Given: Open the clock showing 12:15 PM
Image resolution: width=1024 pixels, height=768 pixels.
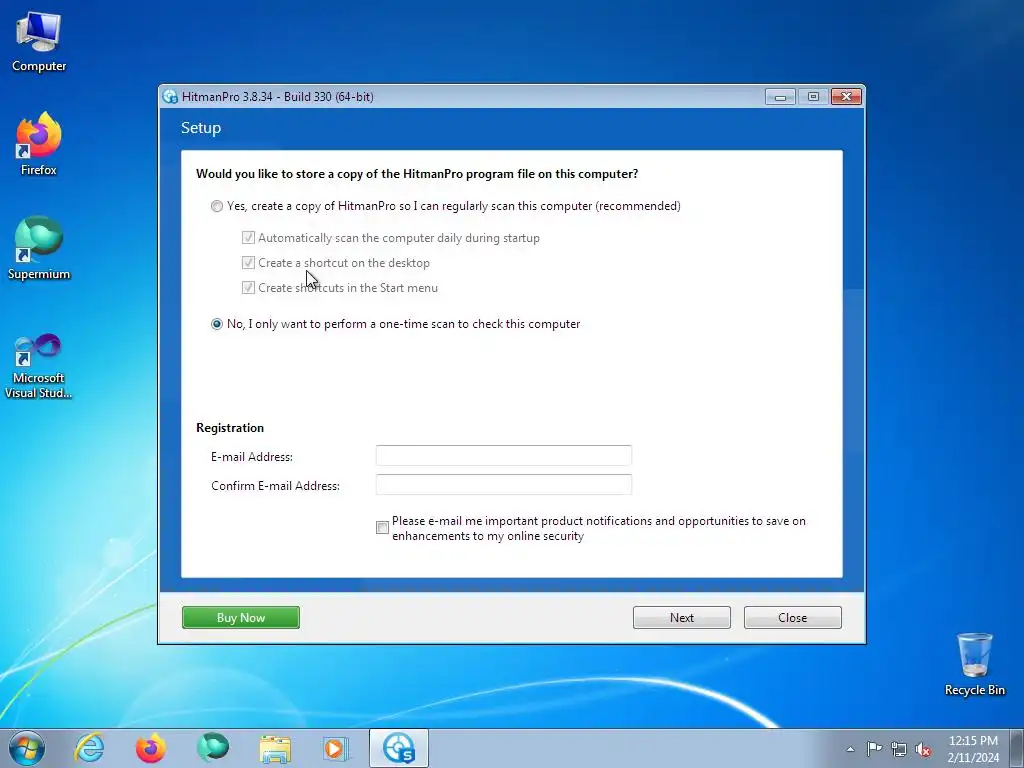Looking at the screenshot, I should [973, 748].
